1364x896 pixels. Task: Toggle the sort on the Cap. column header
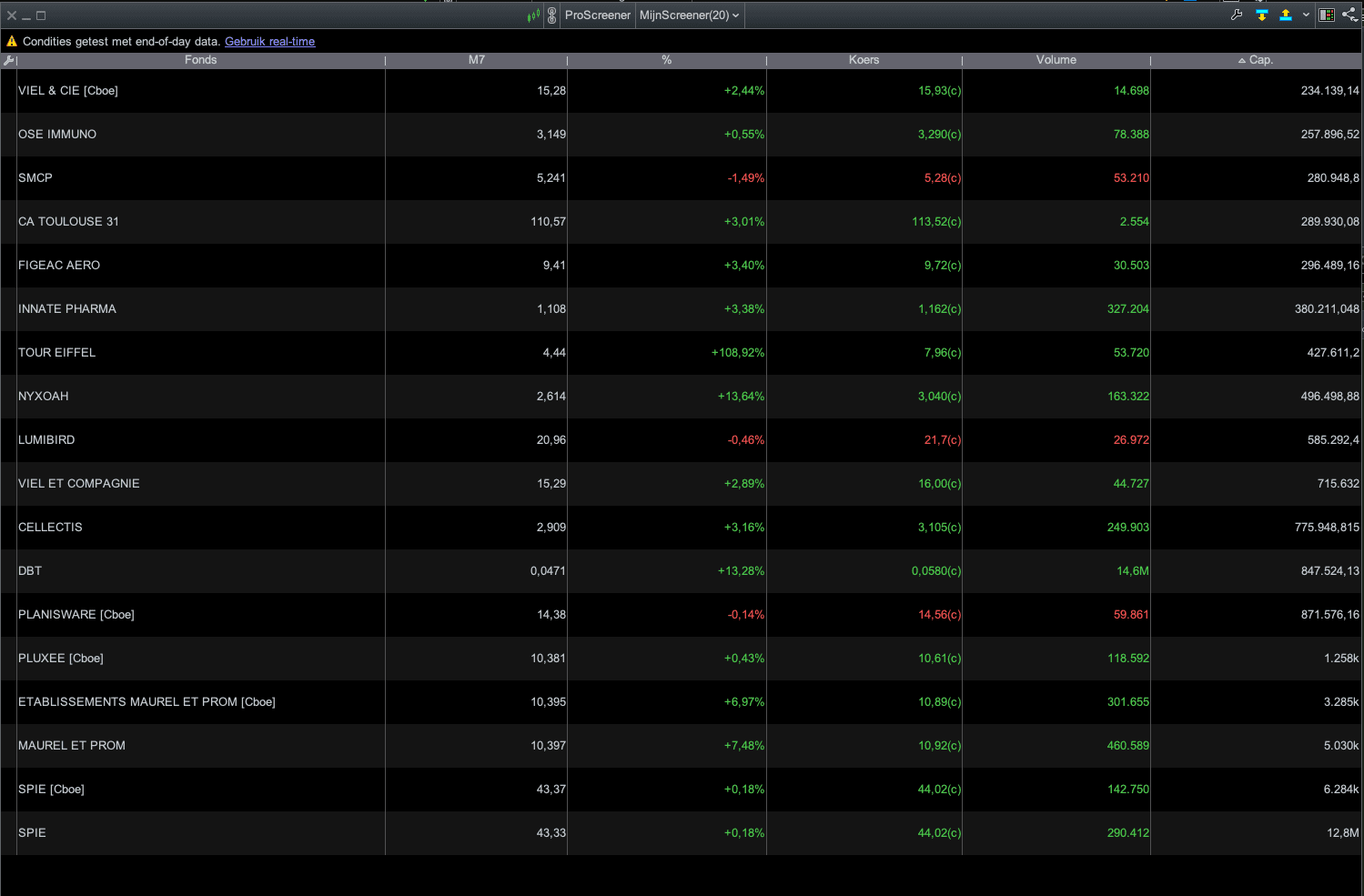(1257, 60)
